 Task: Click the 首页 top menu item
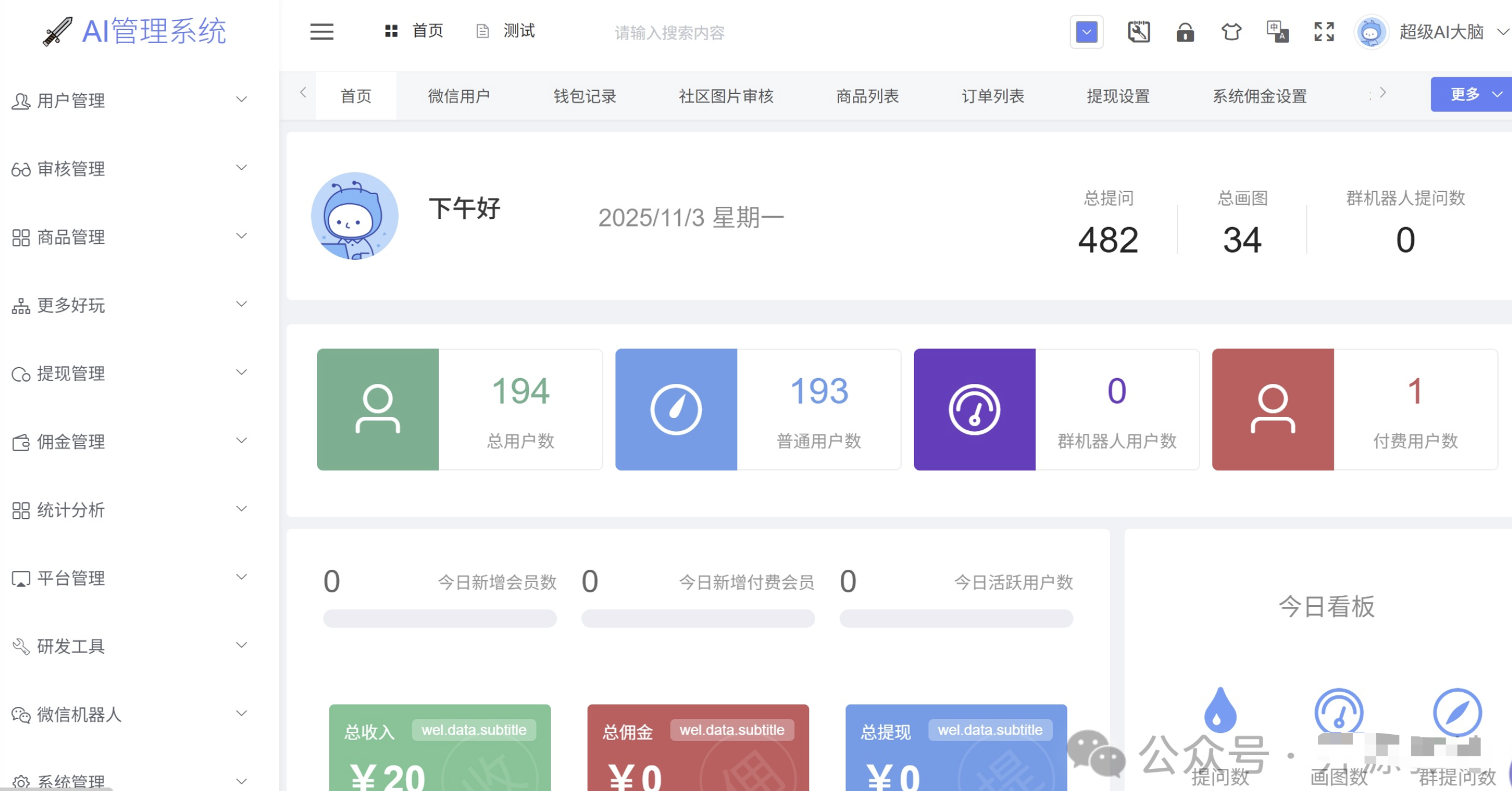pos(414,31)
